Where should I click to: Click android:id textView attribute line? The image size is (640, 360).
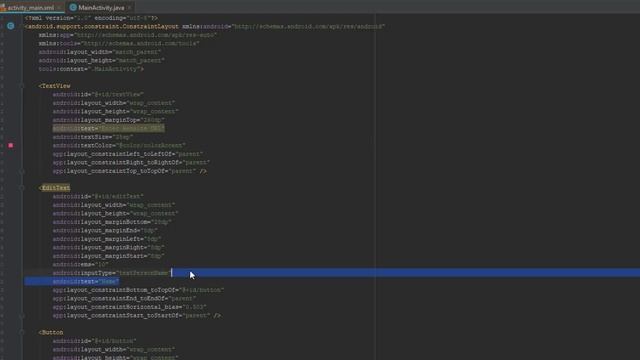(98, 94)
